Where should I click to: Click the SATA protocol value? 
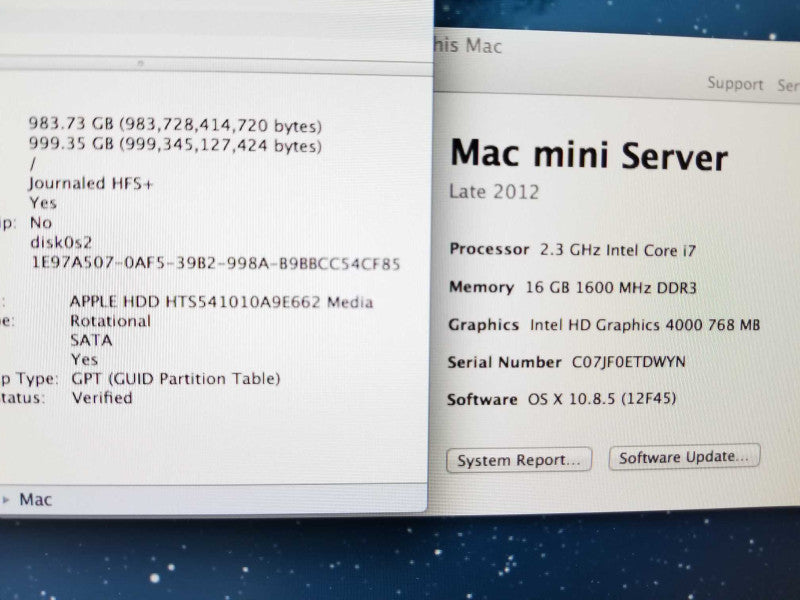pos(91,340)
